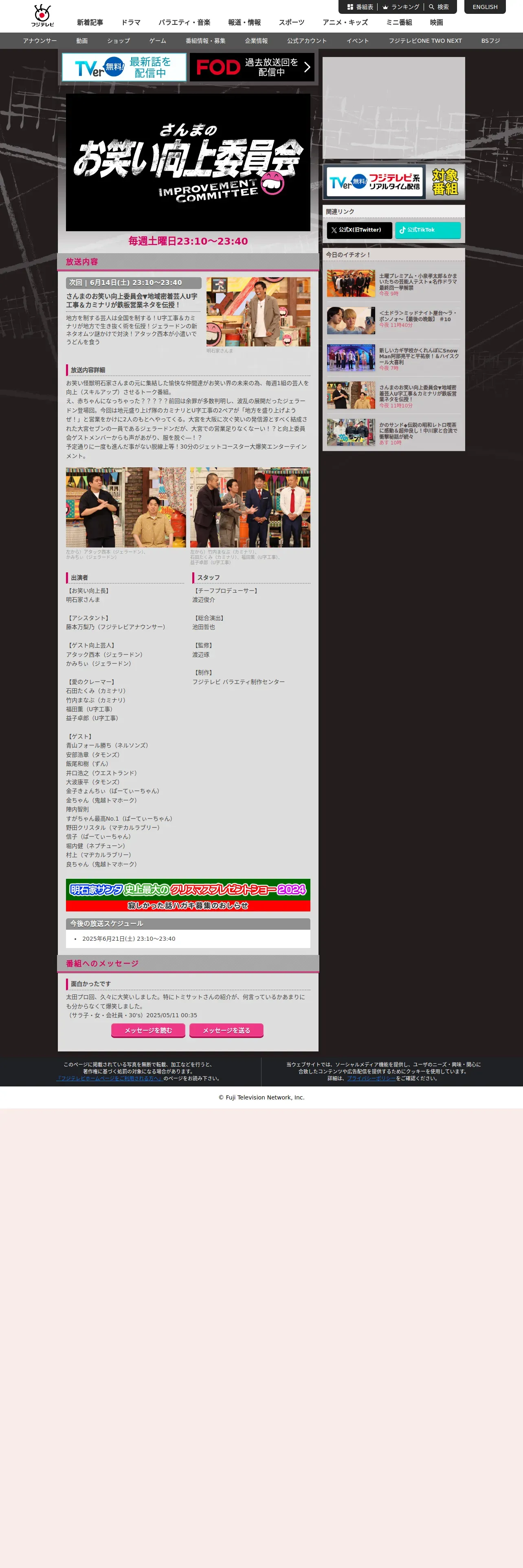Click the Fuji TV logo
The height and width of the screenshot is (1568, 523).
pyautogui.click(x=43, y=16)
